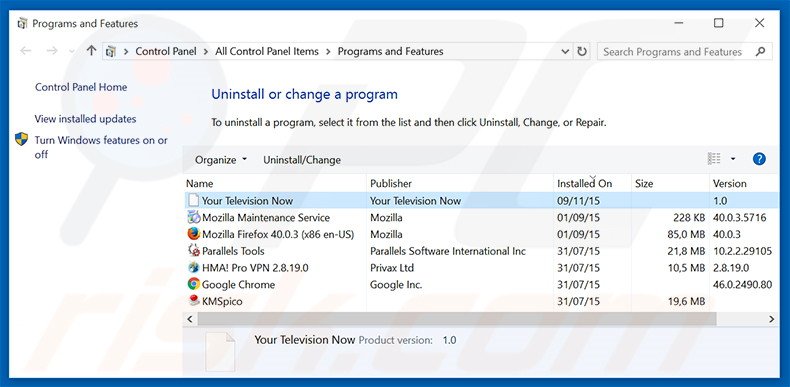790x387 pixels.
Task: Click the forward navigation arrow
Action: [52, 51]
